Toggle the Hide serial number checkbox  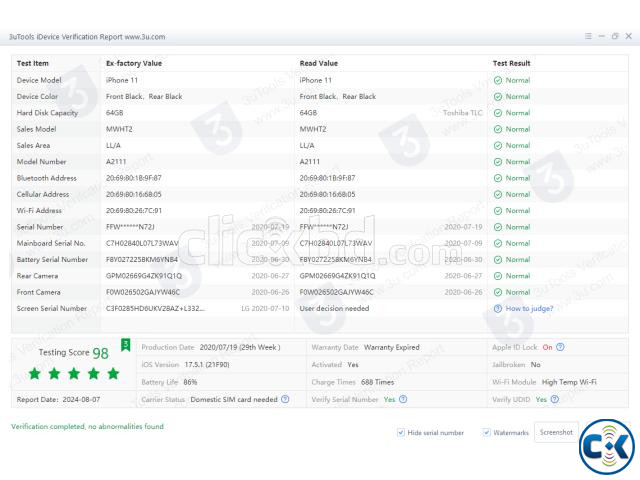(401, 432)
